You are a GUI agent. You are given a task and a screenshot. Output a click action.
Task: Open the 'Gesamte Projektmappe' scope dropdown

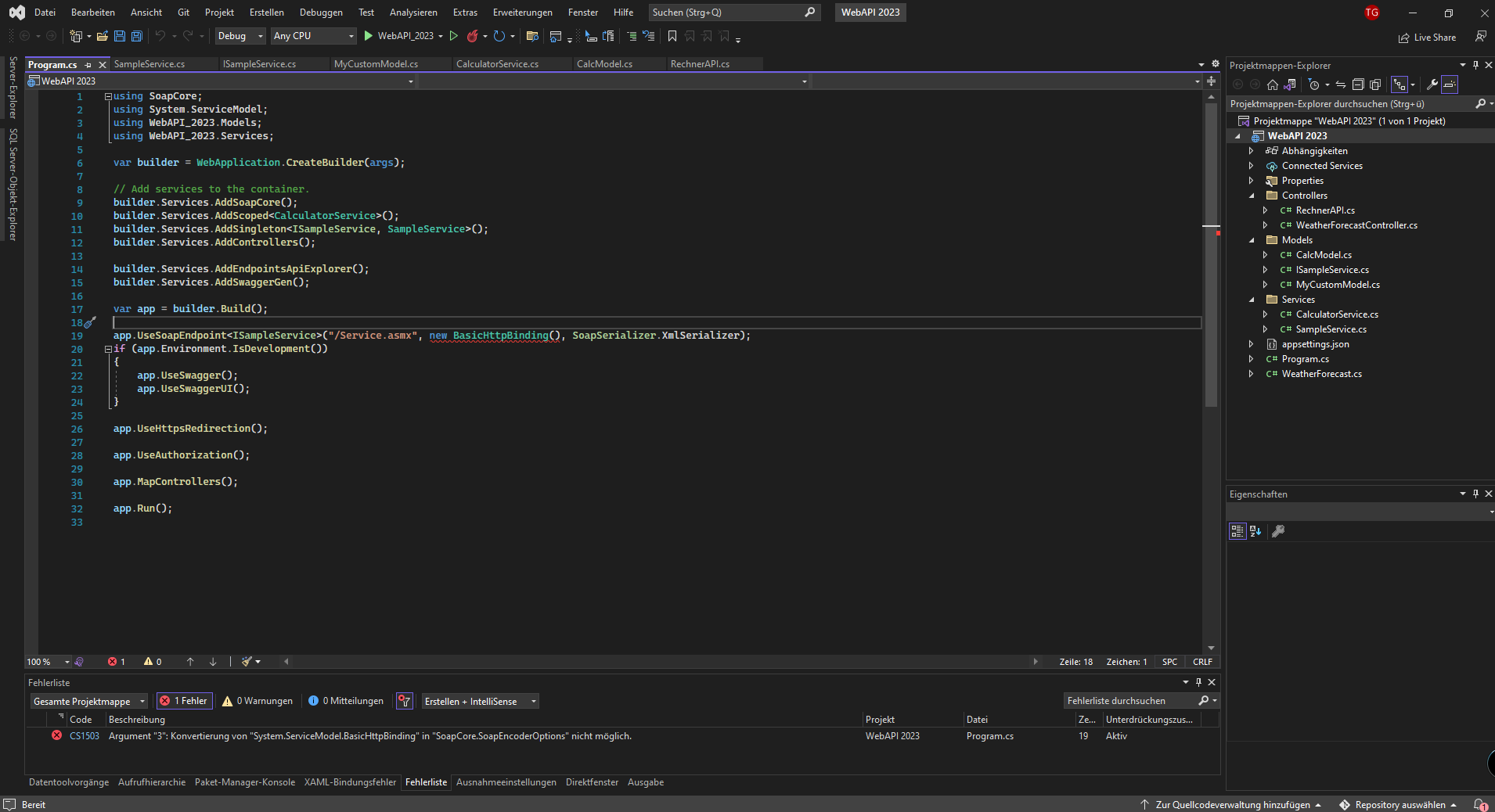[x=88, y=701]
